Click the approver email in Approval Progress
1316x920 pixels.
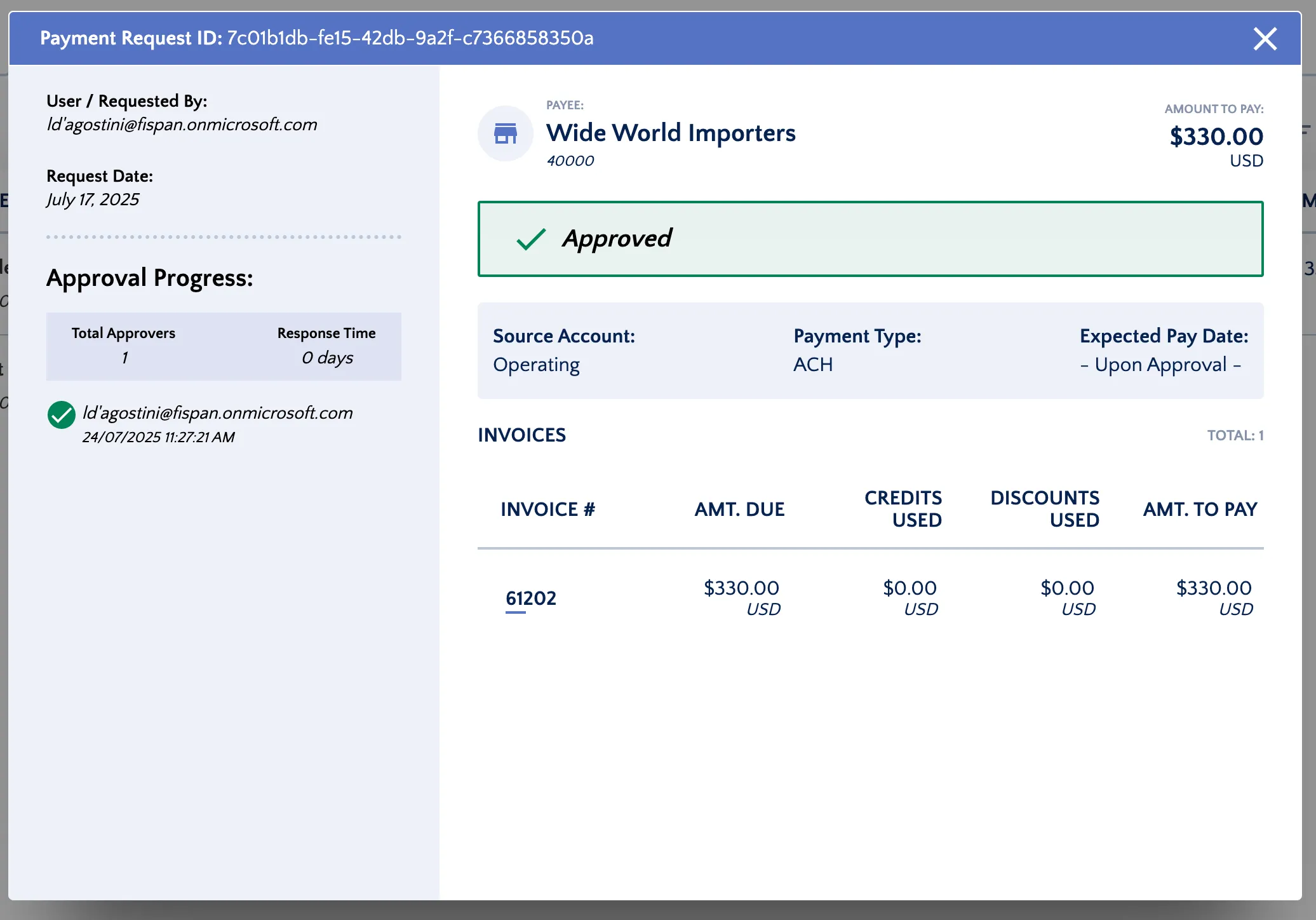tap(218, 413)
